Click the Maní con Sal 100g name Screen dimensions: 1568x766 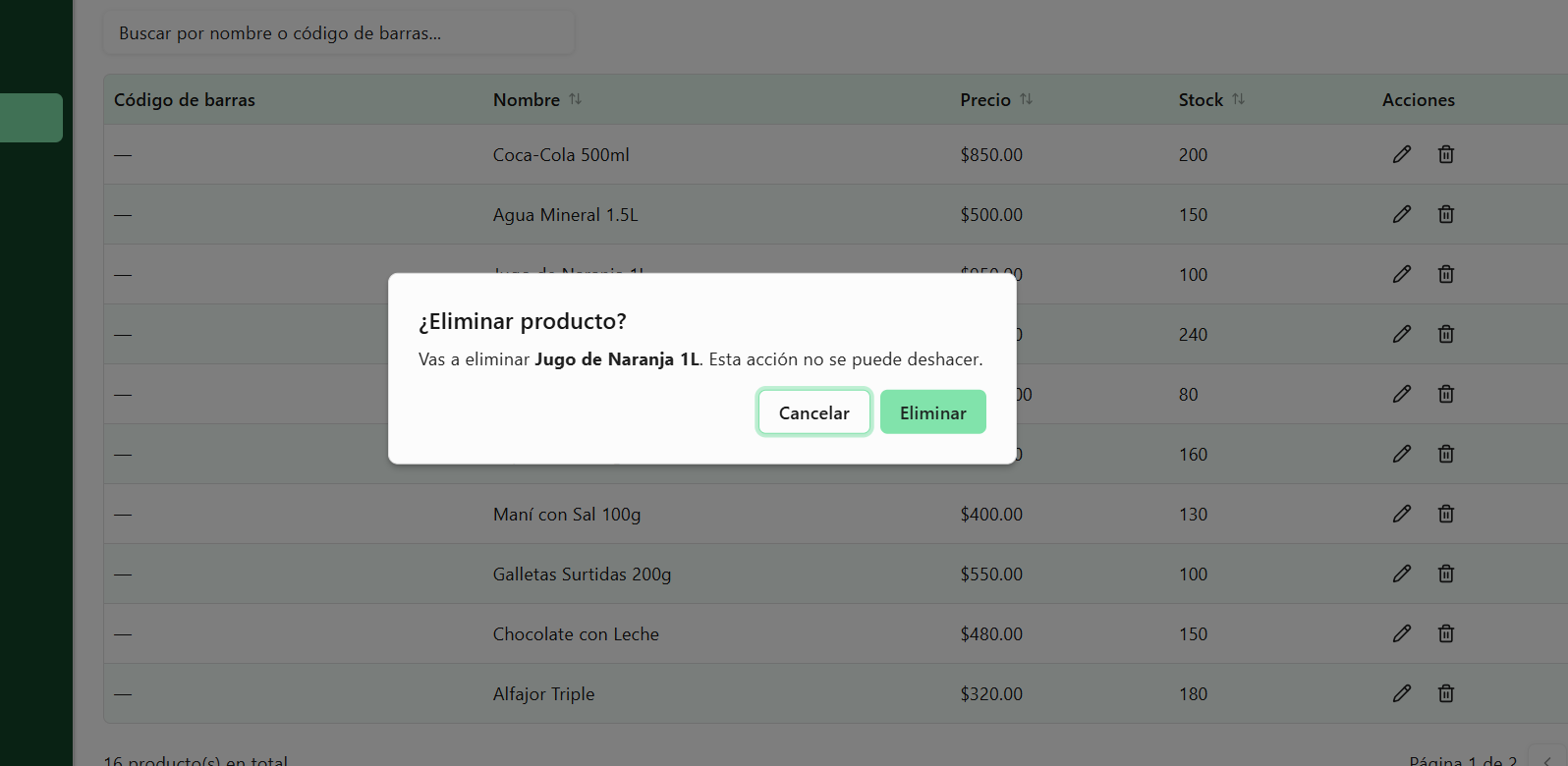[567, 515]
